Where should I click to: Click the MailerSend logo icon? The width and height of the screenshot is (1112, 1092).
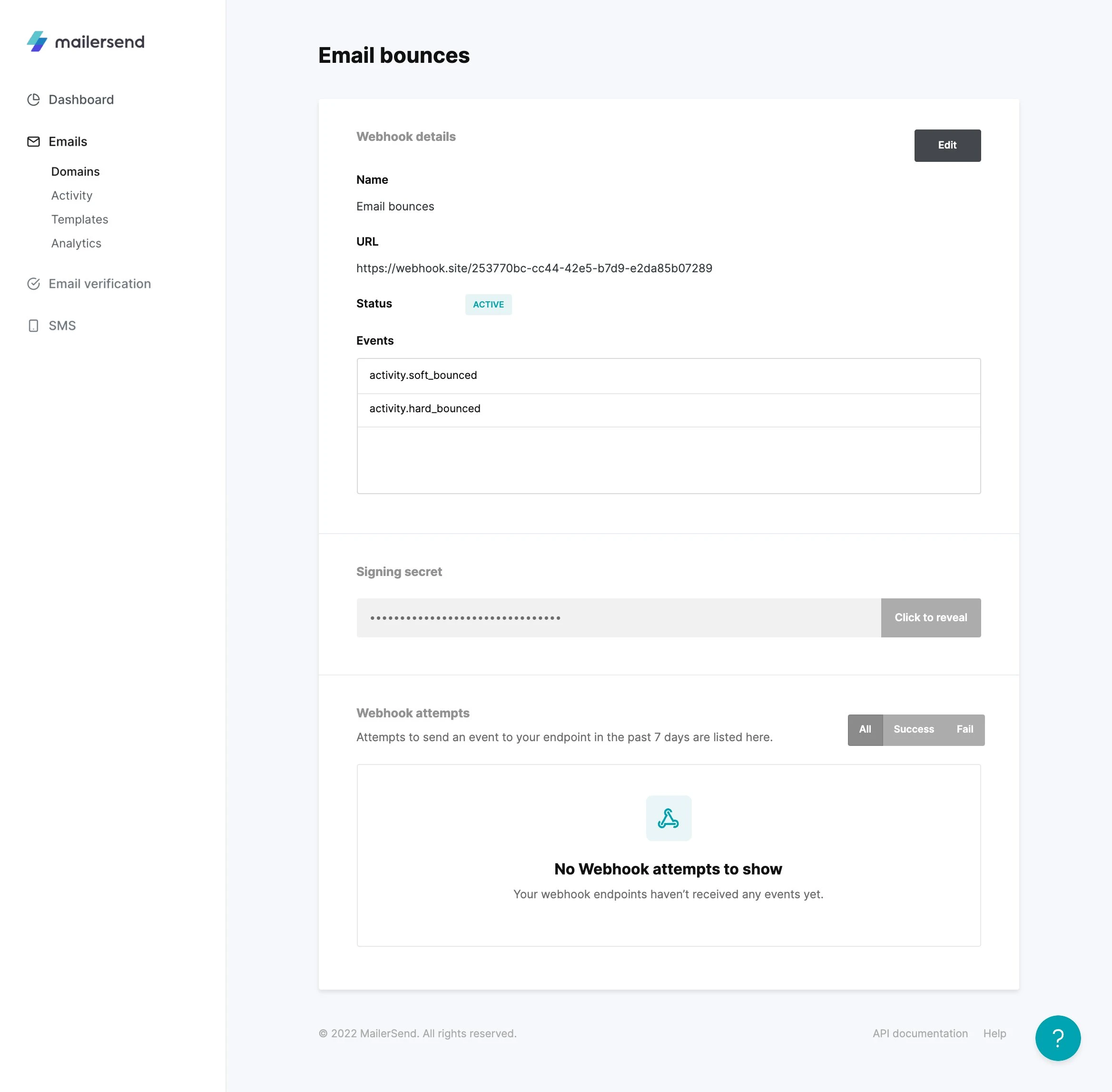pyautogui.click(x=37, y=41)
